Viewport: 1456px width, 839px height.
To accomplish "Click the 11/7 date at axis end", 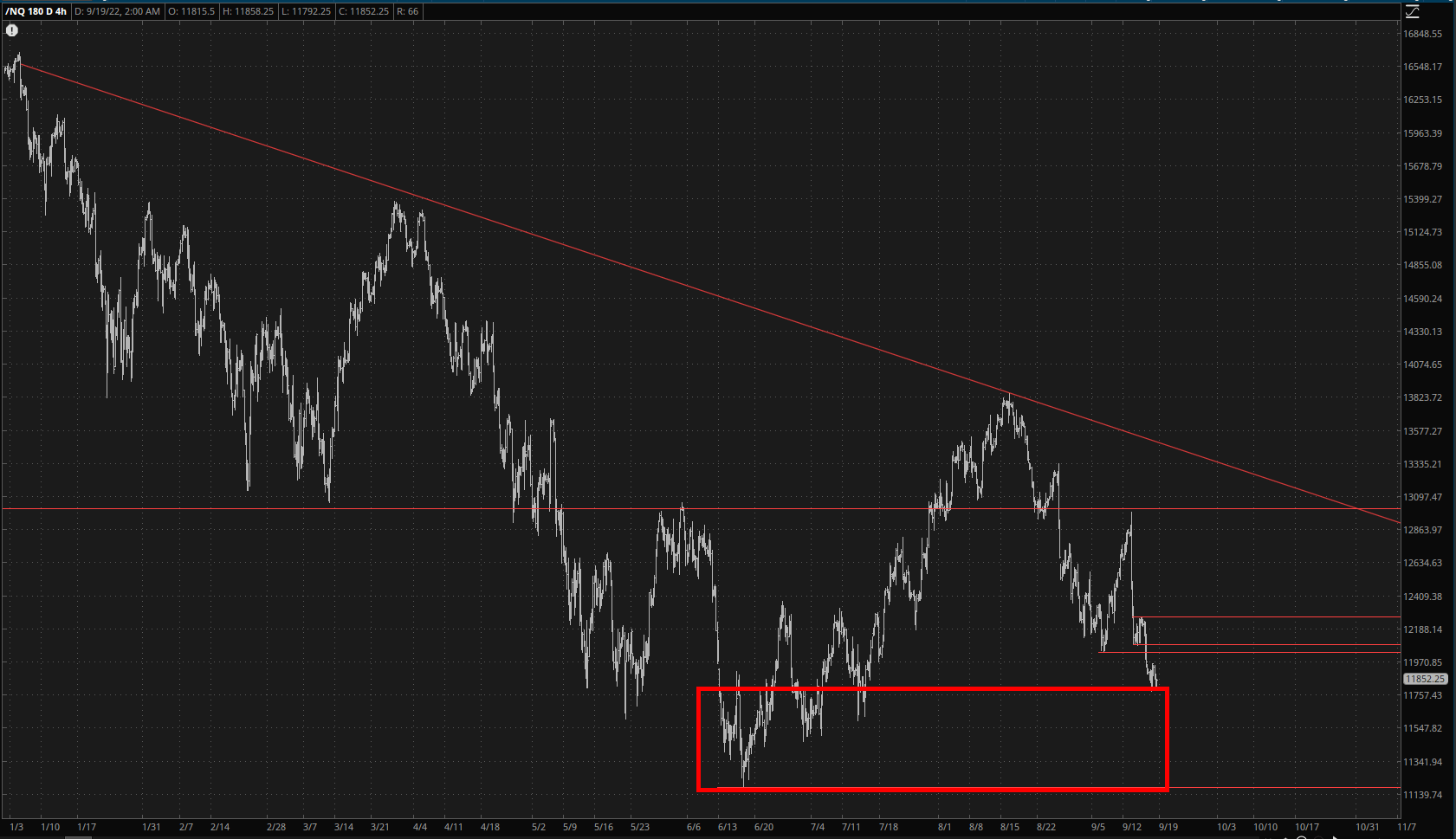I will click(x=1407, y=827).
